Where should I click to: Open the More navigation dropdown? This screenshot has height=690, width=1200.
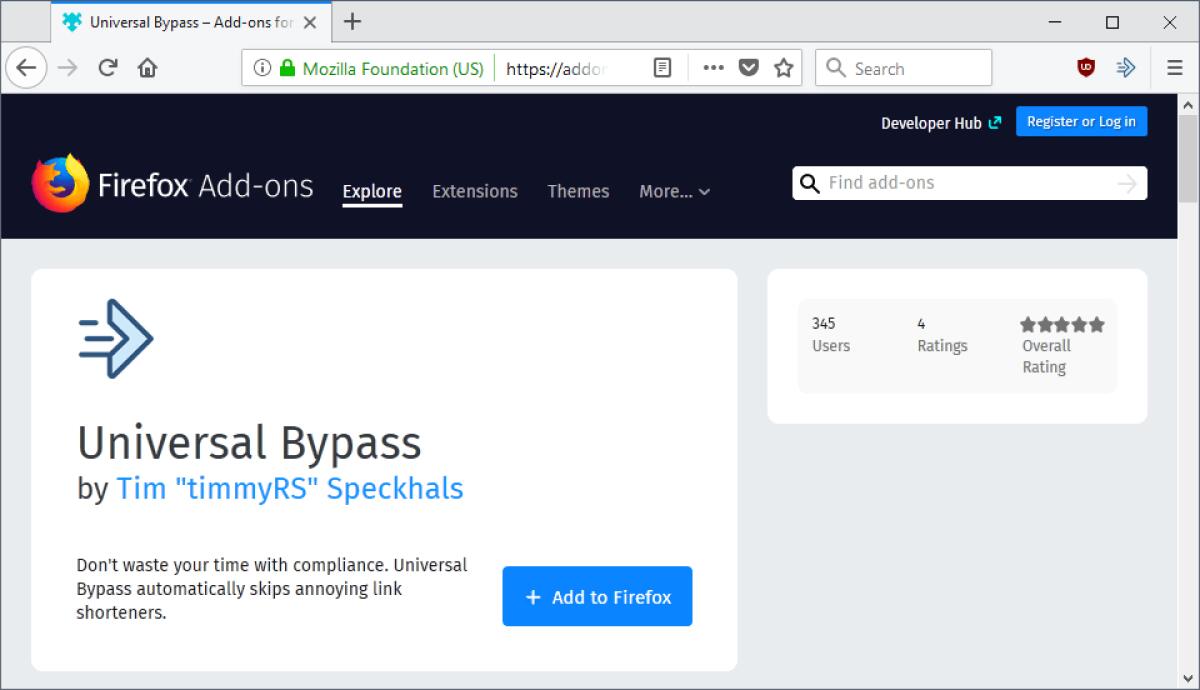coord(673,191)
